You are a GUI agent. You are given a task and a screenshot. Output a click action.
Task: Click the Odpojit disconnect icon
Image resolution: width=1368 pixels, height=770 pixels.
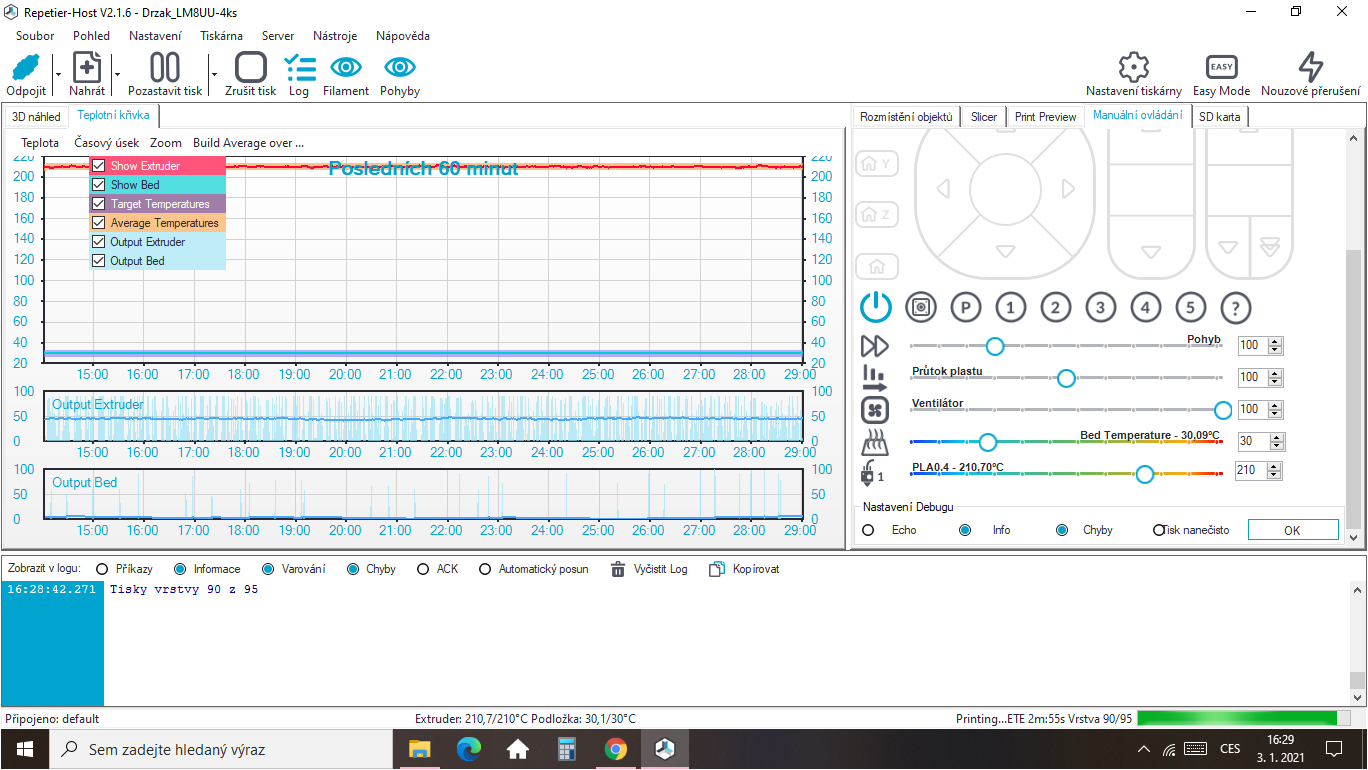pyautogui.click(x=26, y=68)
